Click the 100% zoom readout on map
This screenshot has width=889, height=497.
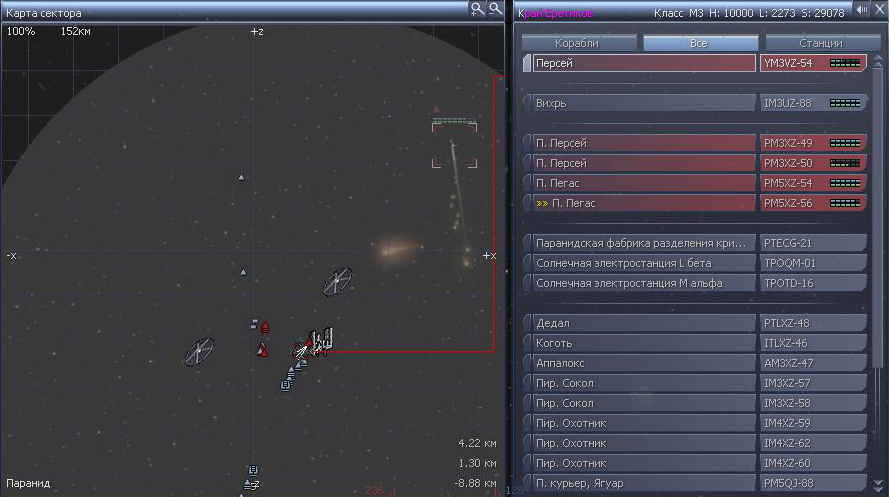[x=20, y=31]
